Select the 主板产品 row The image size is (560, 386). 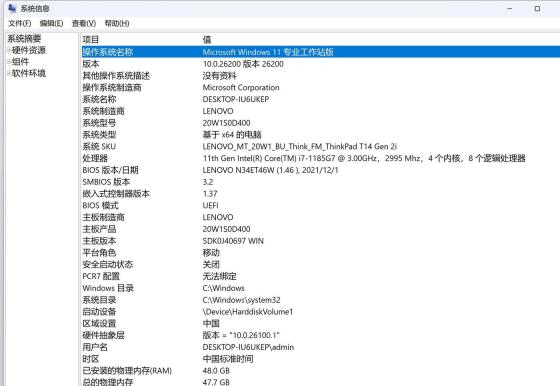(321, 229)
